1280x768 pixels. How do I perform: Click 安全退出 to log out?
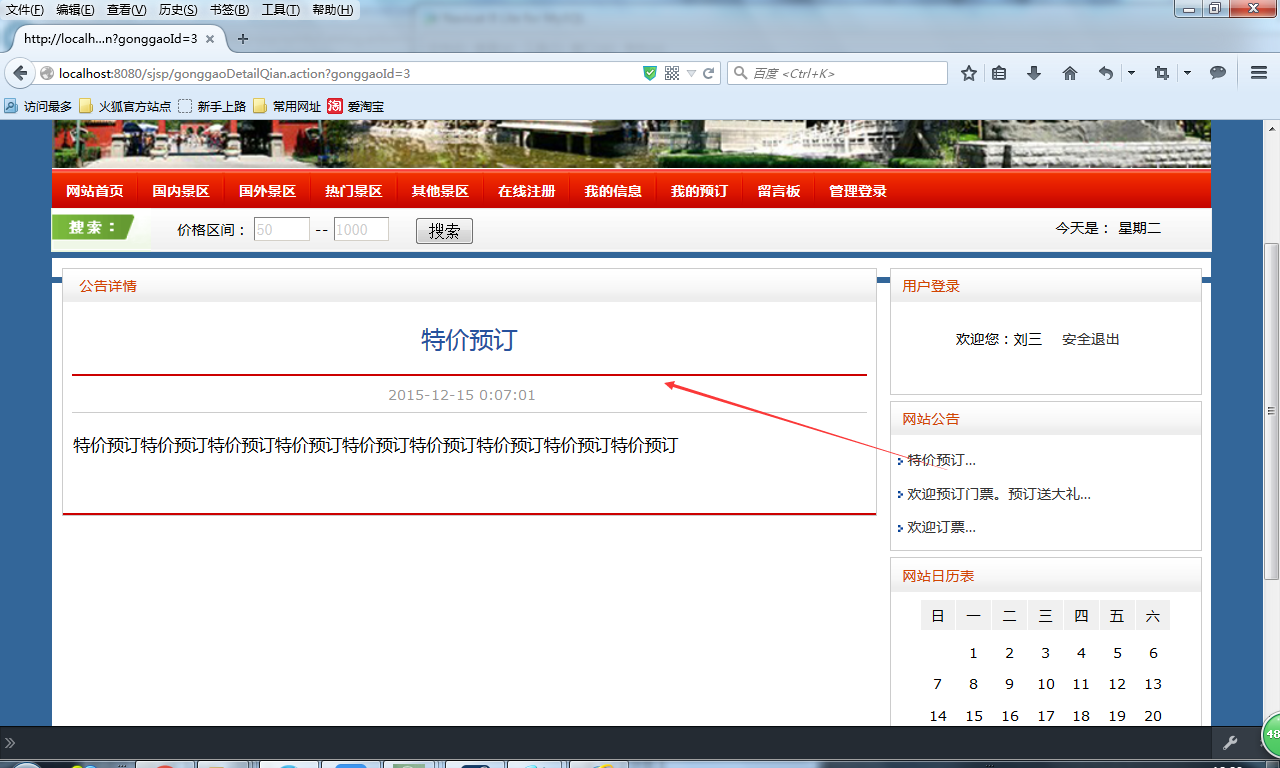point(1091,339)
